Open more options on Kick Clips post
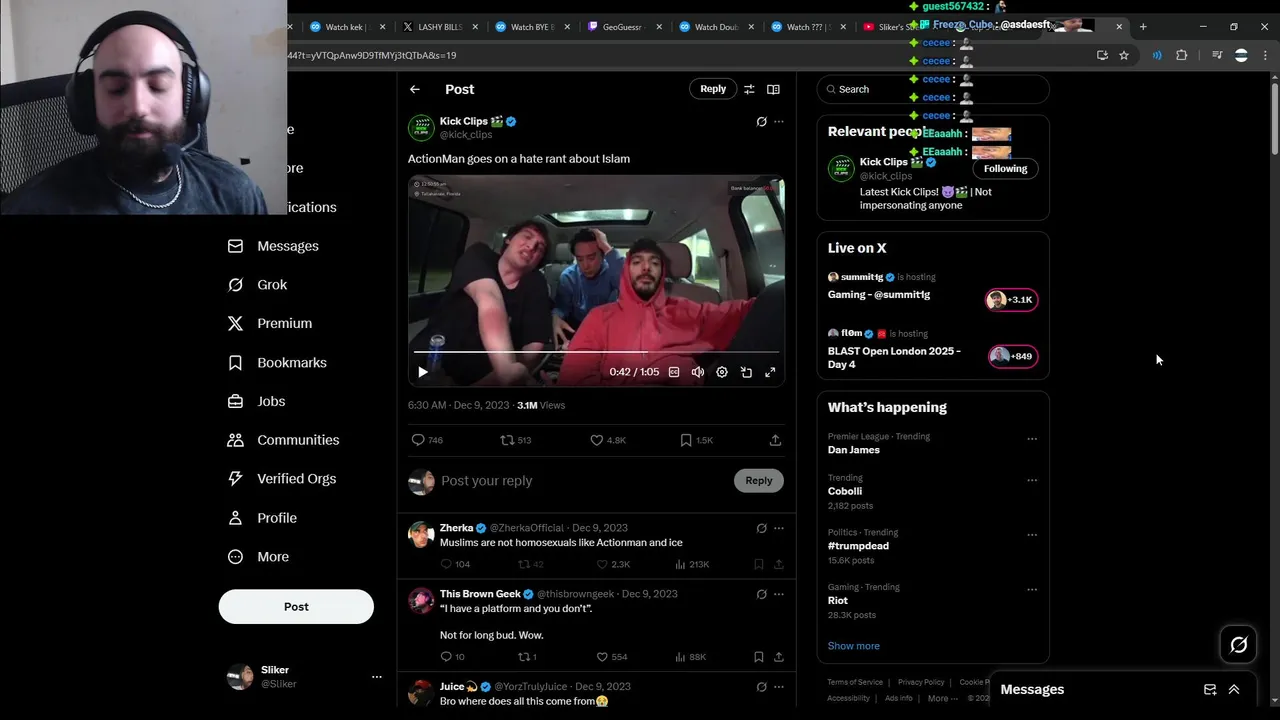Viewport: 1280px width, 720px height. tap(779, 122)
